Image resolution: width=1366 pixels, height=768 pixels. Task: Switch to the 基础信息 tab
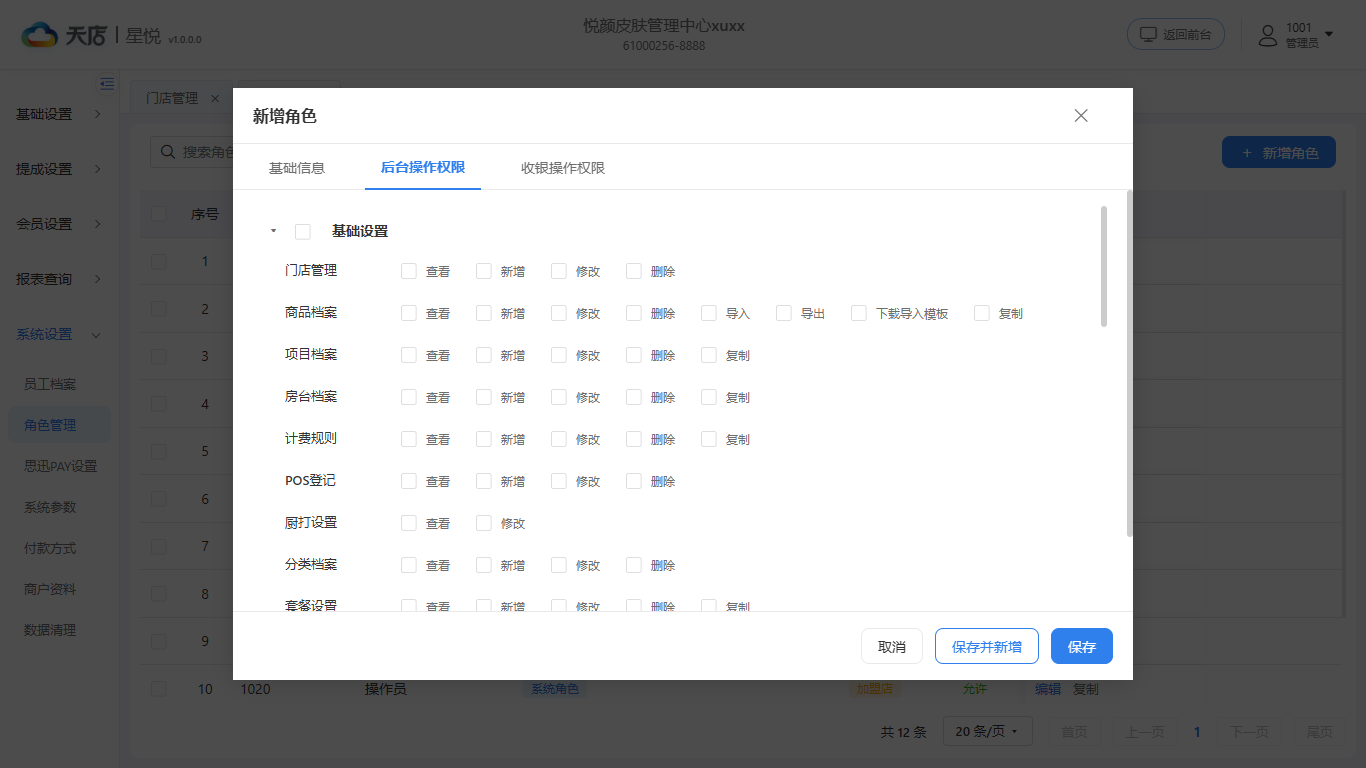click(x=297, y=168)
